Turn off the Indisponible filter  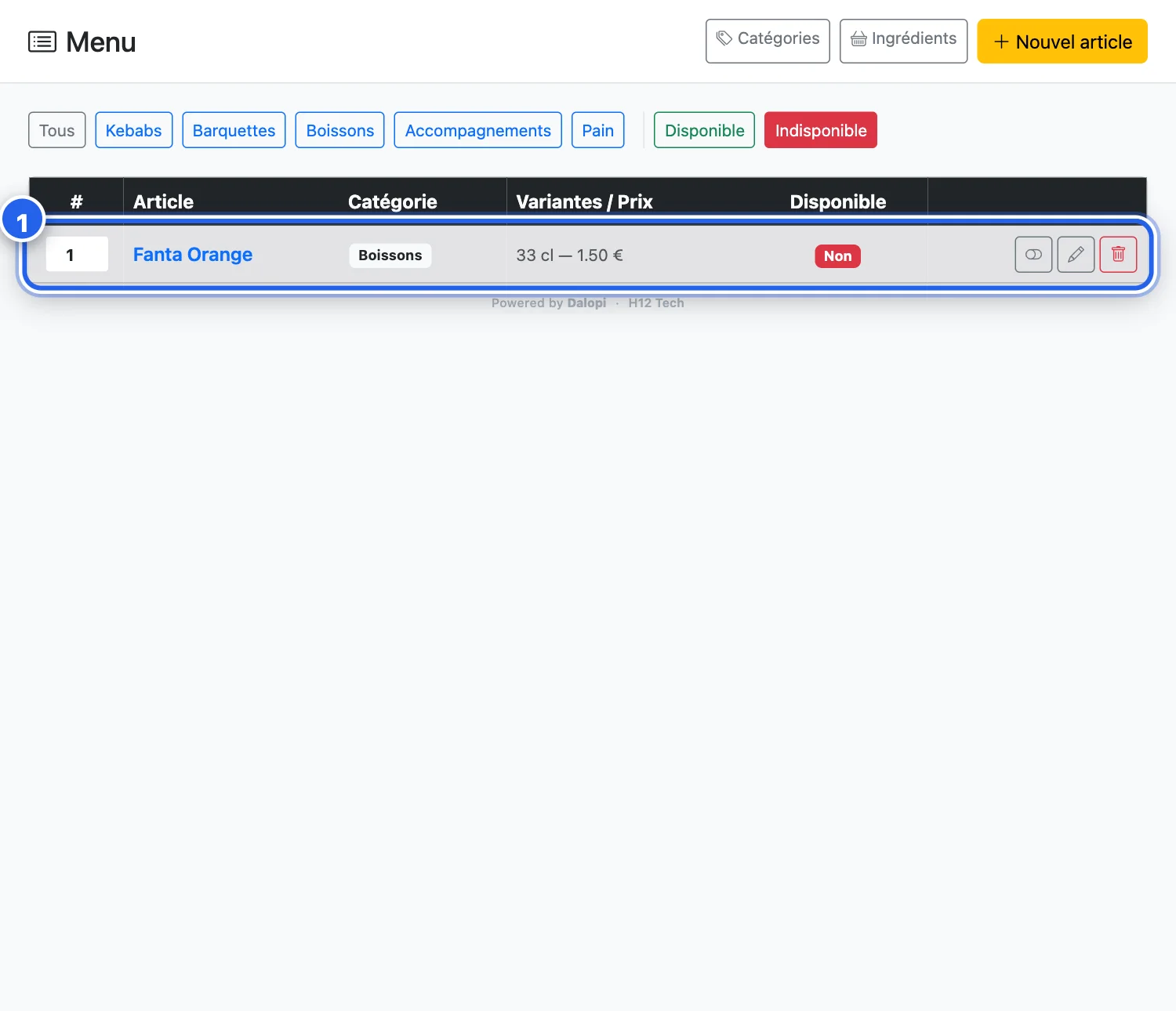(x=821, y=130)
